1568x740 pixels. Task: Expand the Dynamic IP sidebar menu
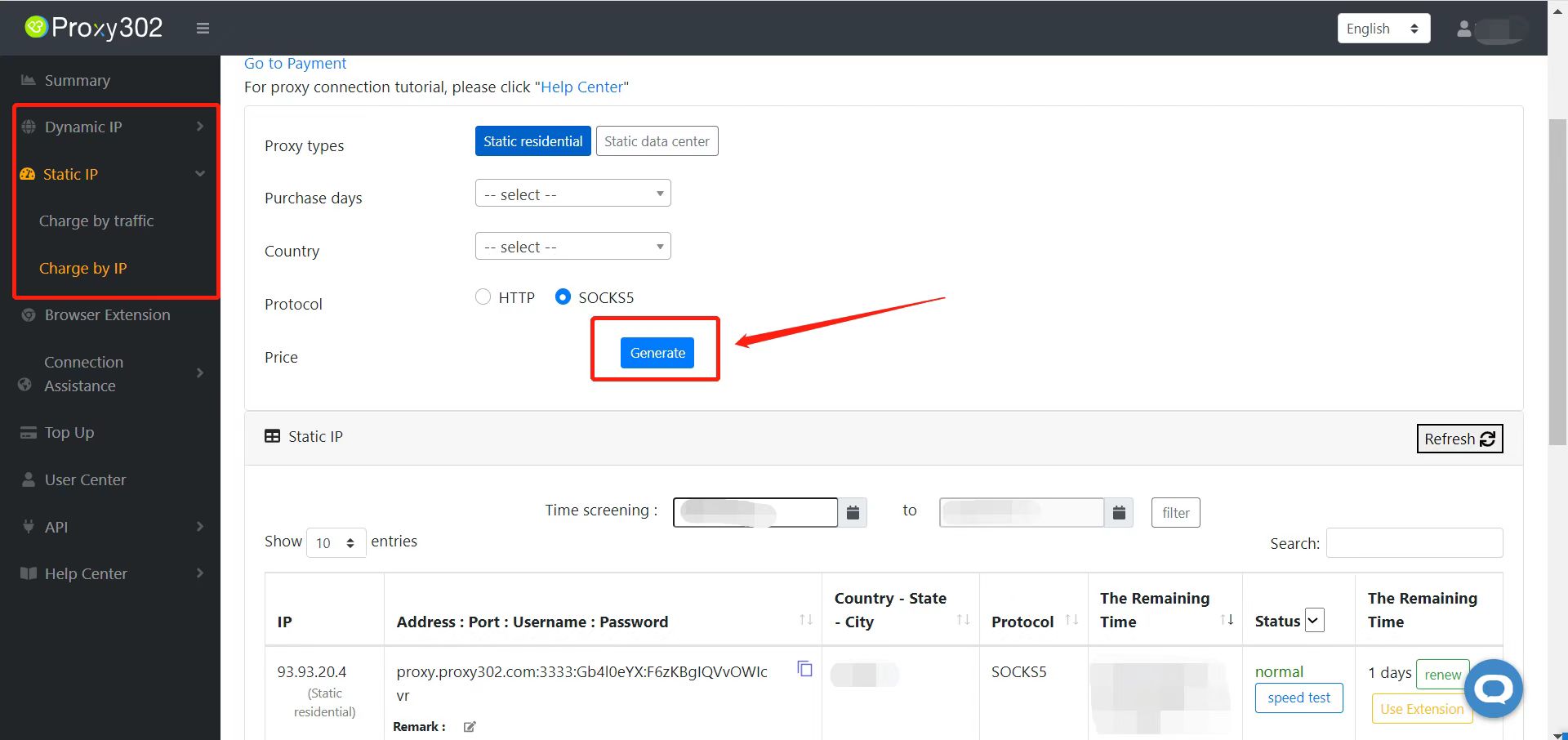coord(116,127)
